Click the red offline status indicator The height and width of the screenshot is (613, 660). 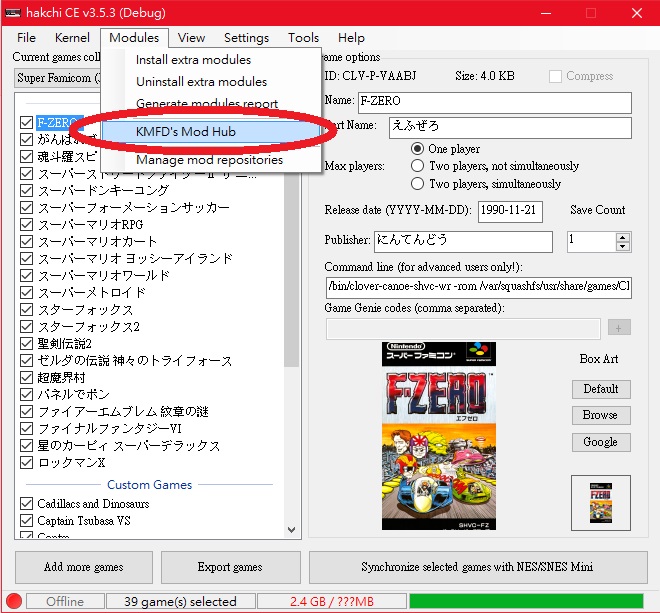(x=13, y=601)
